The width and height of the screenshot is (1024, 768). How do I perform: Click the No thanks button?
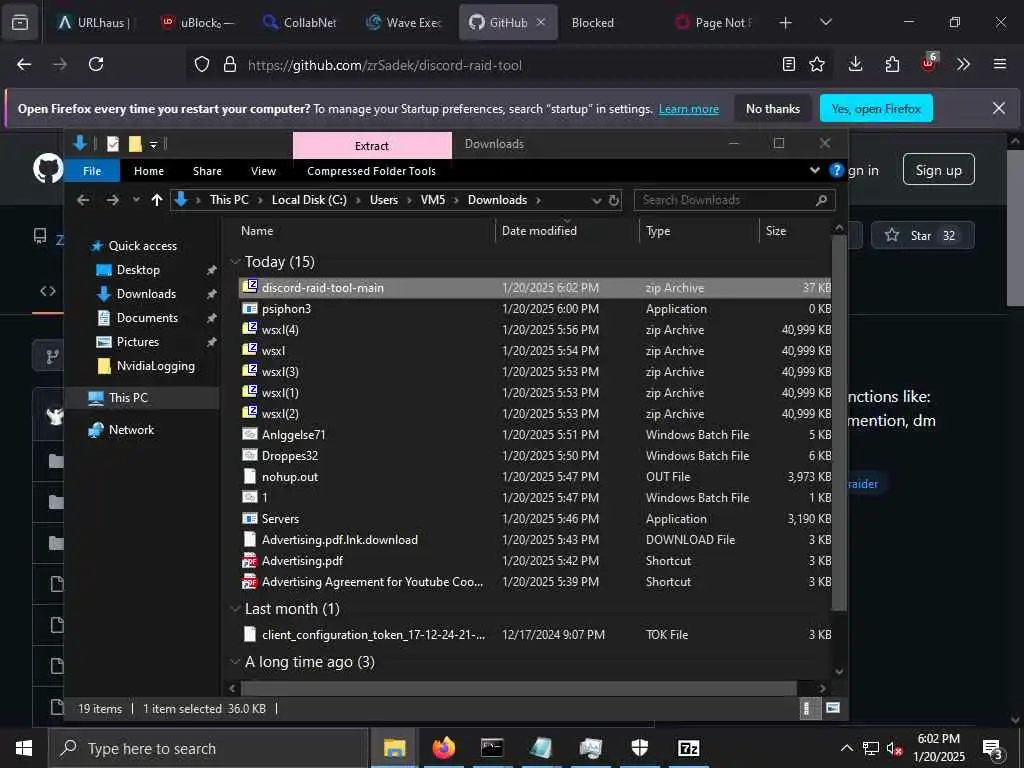click(773, 108)
